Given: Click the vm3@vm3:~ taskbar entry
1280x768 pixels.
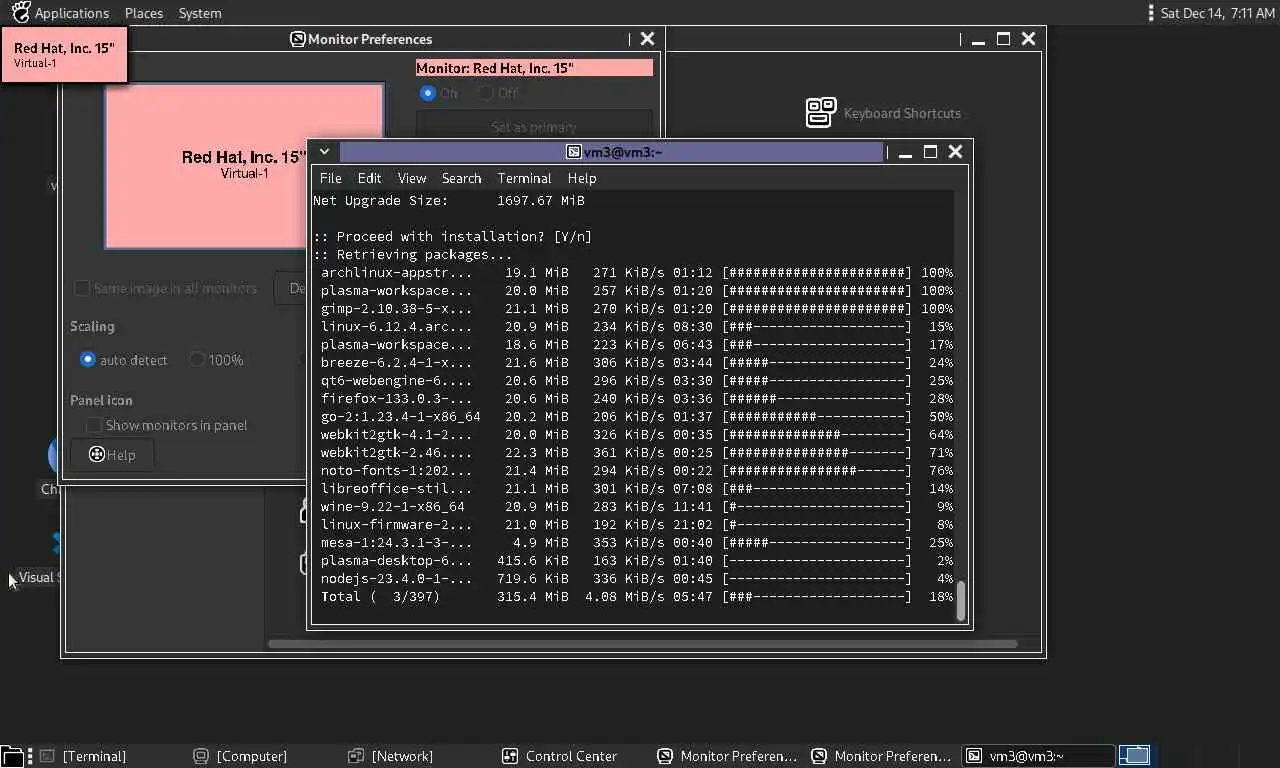Looking at the screenshot, I should (1037, 756).
